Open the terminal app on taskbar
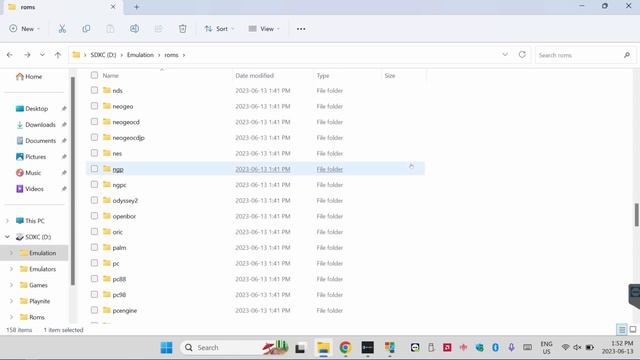The image size is (640, 360). (x=367, y=347)
